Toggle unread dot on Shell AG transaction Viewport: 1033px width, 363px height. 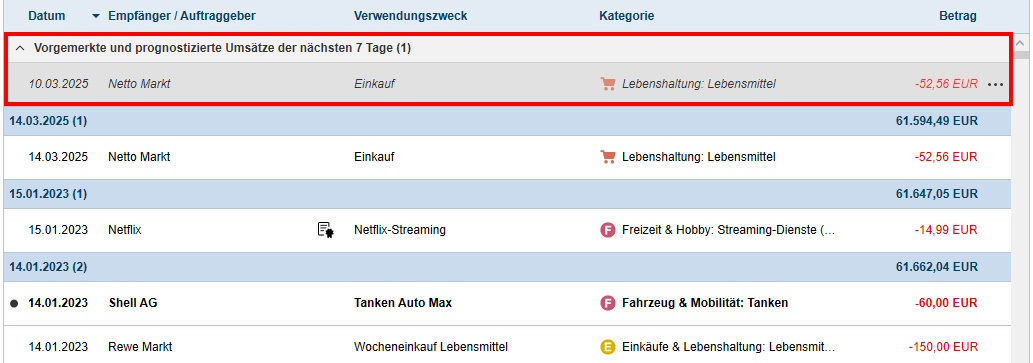coord(14,304)
